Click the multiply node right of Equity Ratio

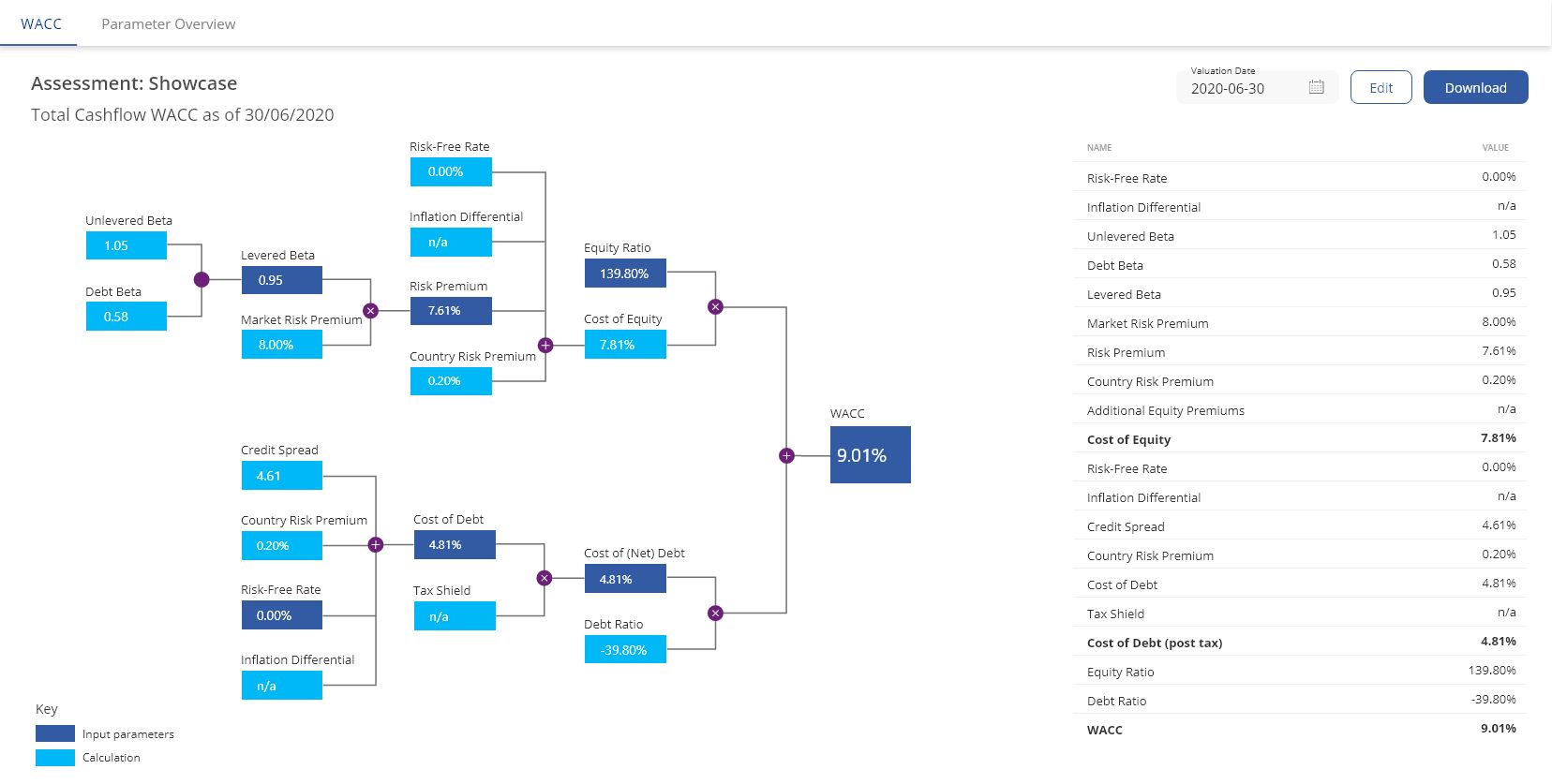point(715,307)
